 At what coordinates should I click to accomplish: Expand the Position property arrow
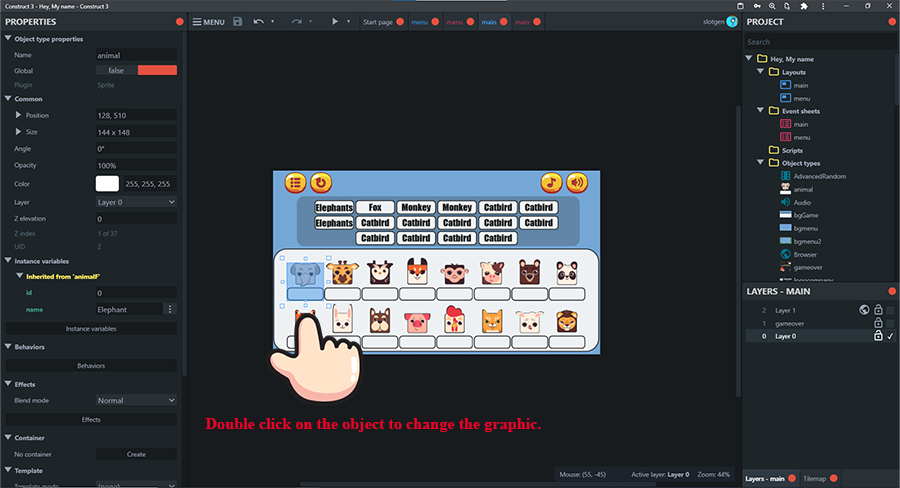point(18,115)
